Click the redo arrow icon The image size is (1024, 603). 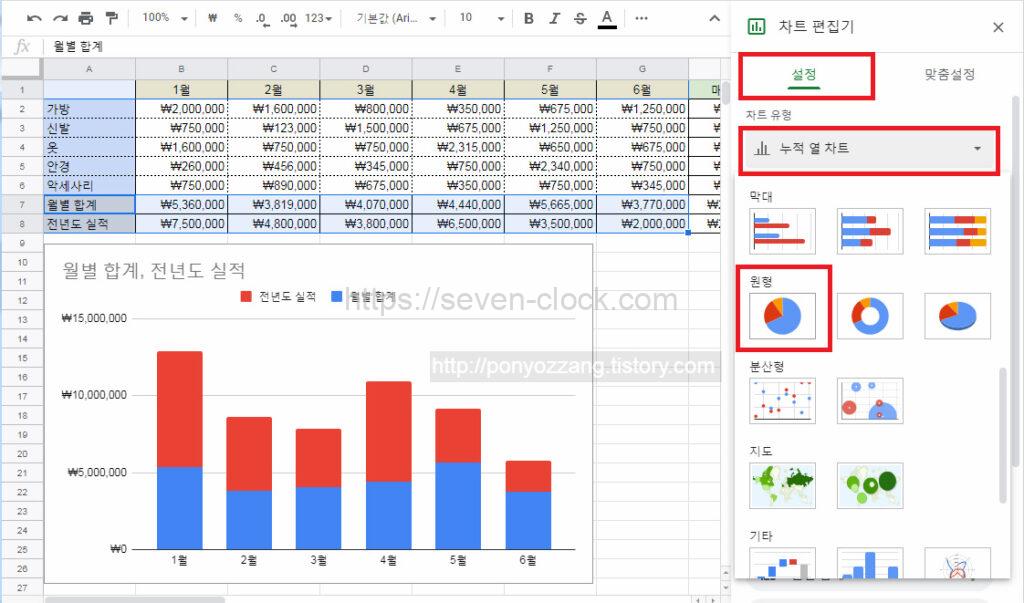(x=60, y=18)
